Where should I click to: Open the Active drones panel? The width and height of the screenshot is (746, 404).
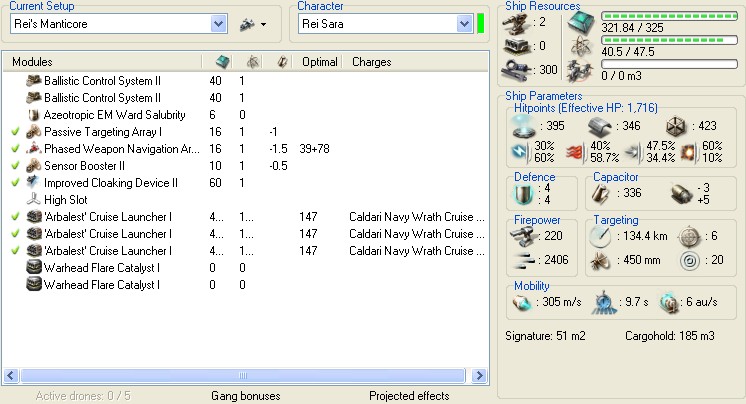pyautogui.click(x=83, y=396)
